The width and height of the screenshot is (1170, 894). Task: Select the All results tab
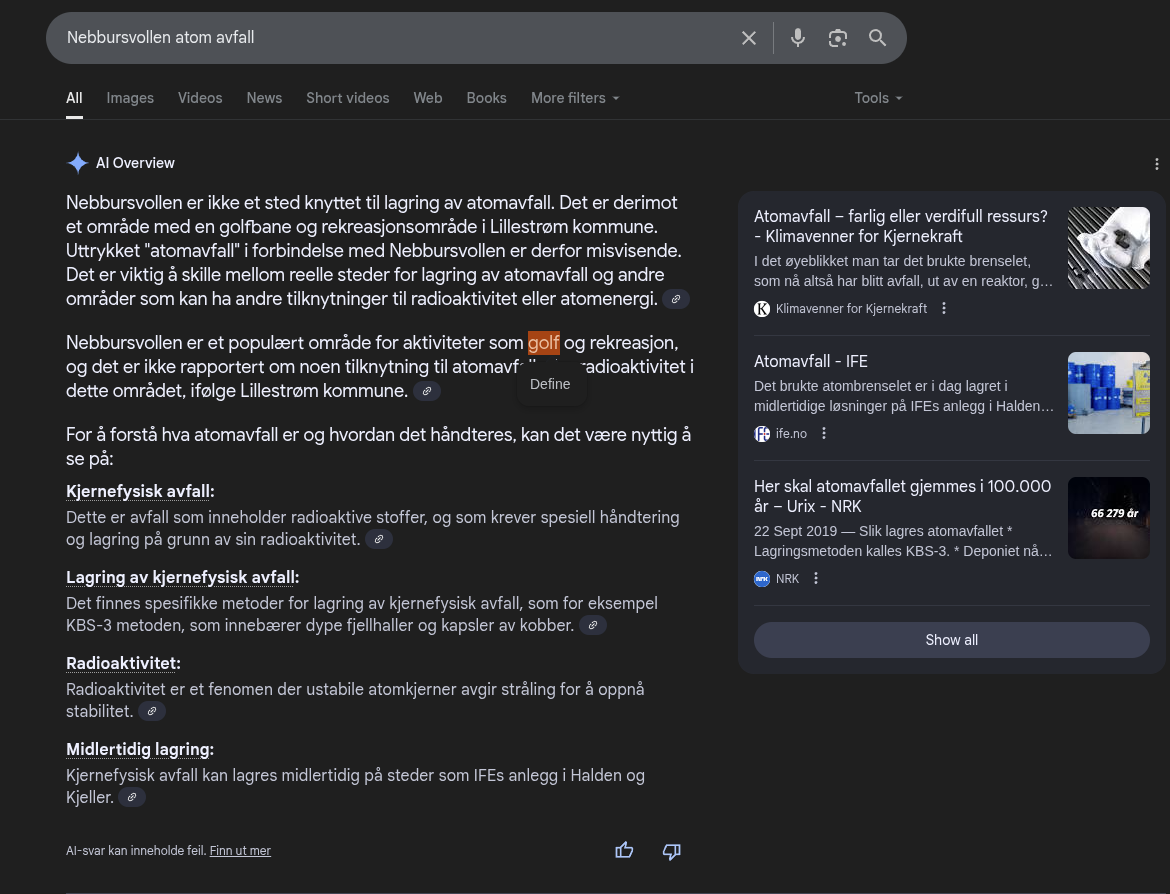click(74, 98)
